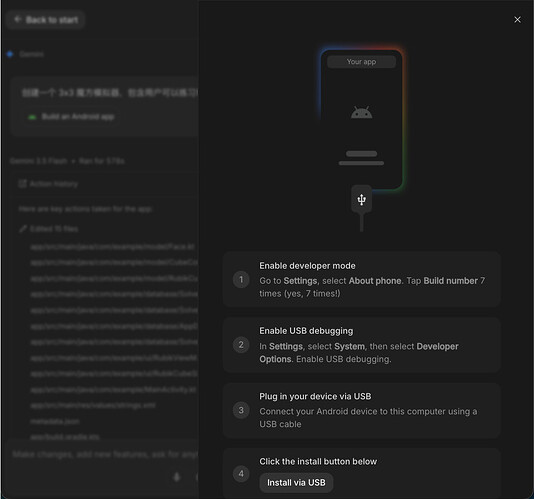This screenshot has height=499, width=534.
Task: Click the 'Edited 15 files' row
Action: pyautogui.click(x=49, y=229)
